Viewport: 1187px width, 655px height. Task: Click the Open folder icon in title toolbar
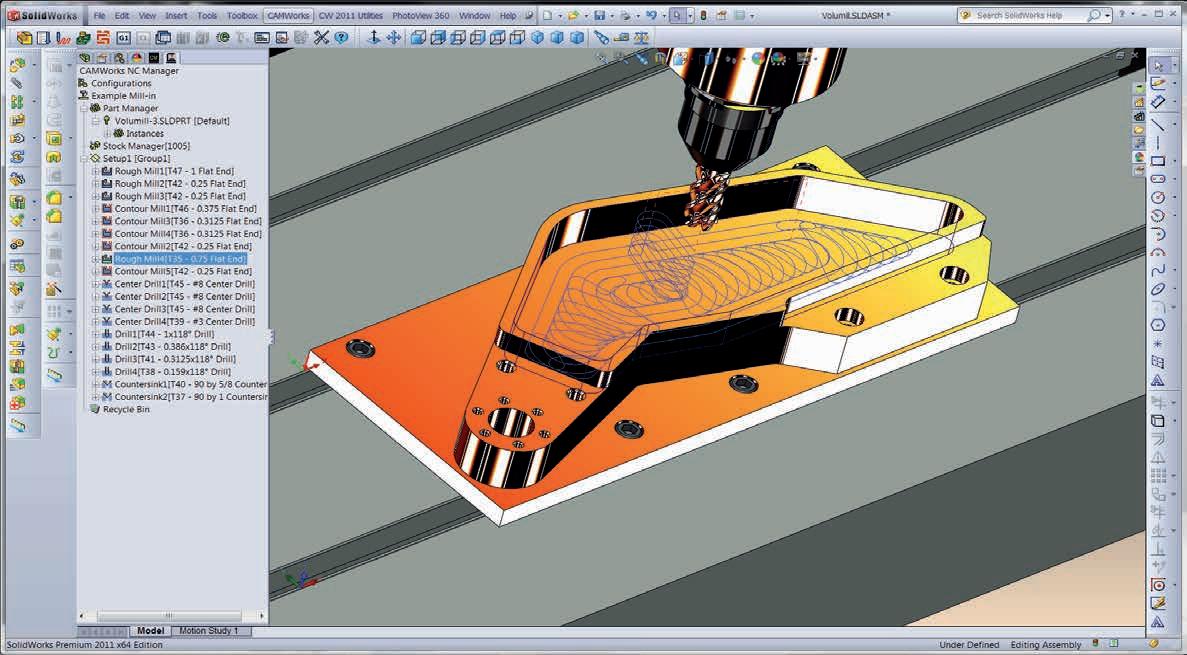573,15
